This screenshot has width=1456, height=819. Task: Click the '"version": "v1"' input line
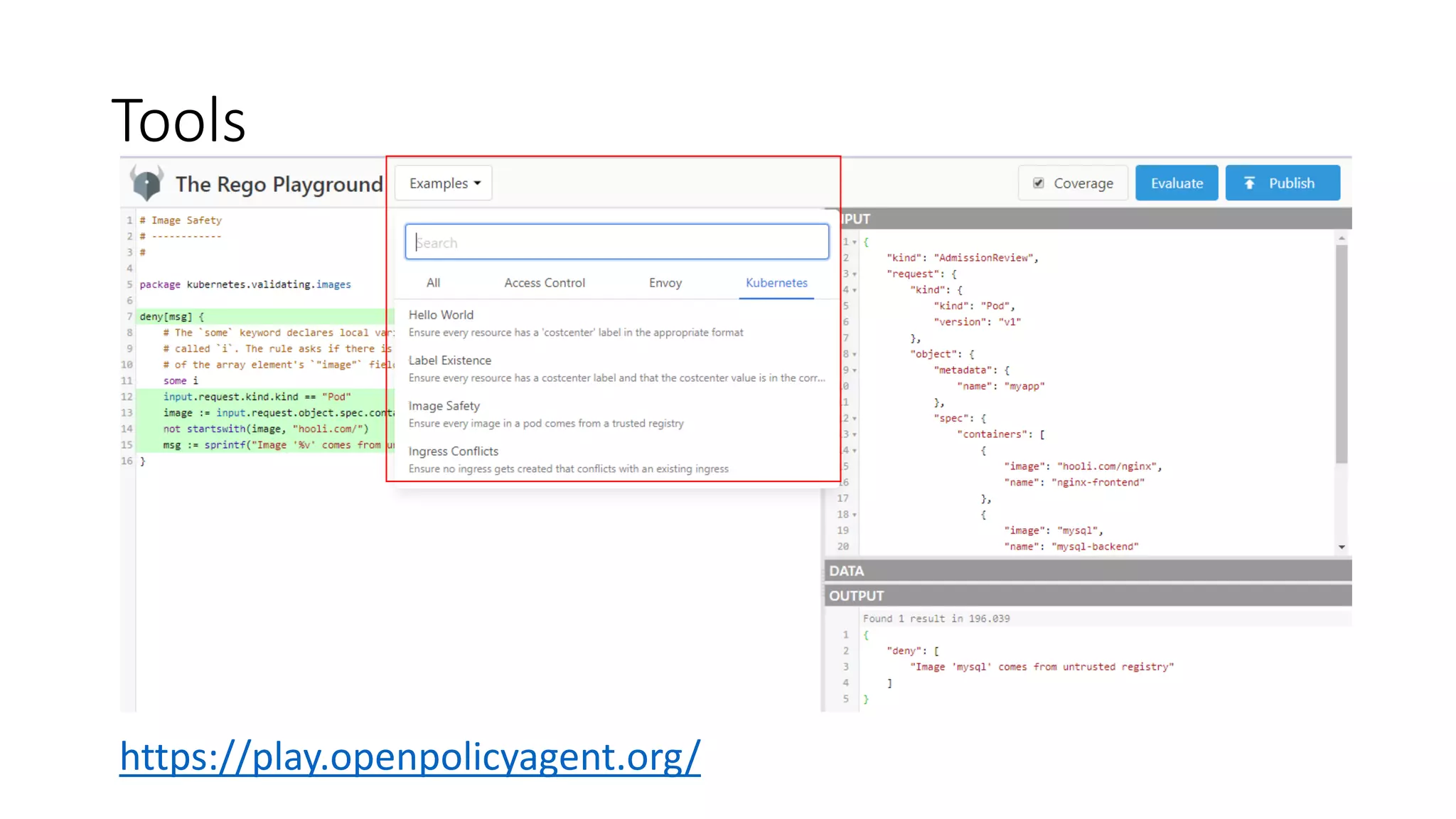point(977,322)
